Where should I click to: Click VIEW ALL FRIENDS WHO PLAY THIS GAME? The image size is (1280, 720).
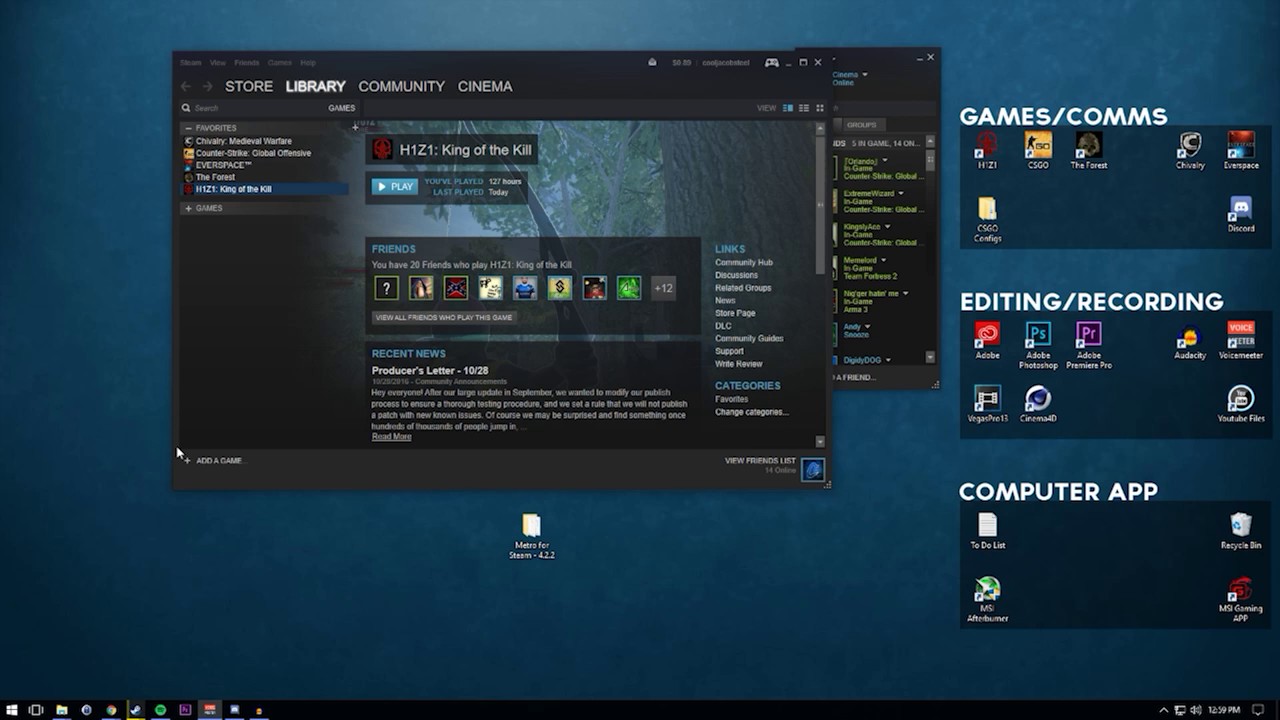click(x=444, y=317)
